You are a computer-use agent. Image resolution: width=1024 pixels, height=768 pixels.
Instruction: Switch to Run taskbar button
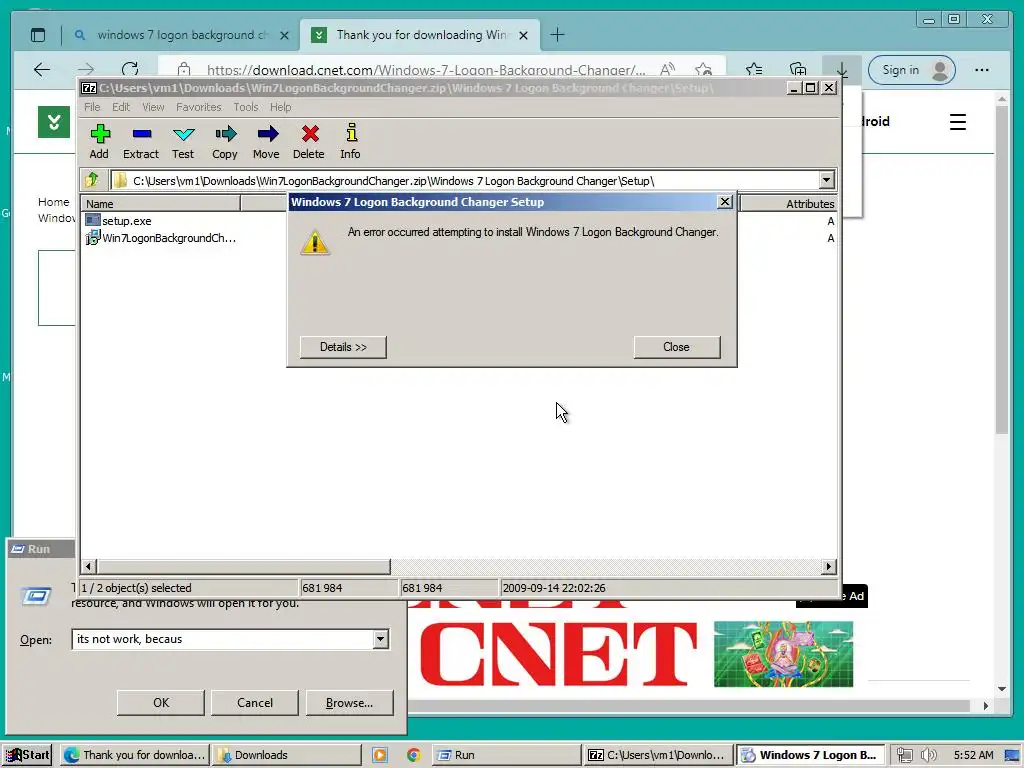pos(506,755)
